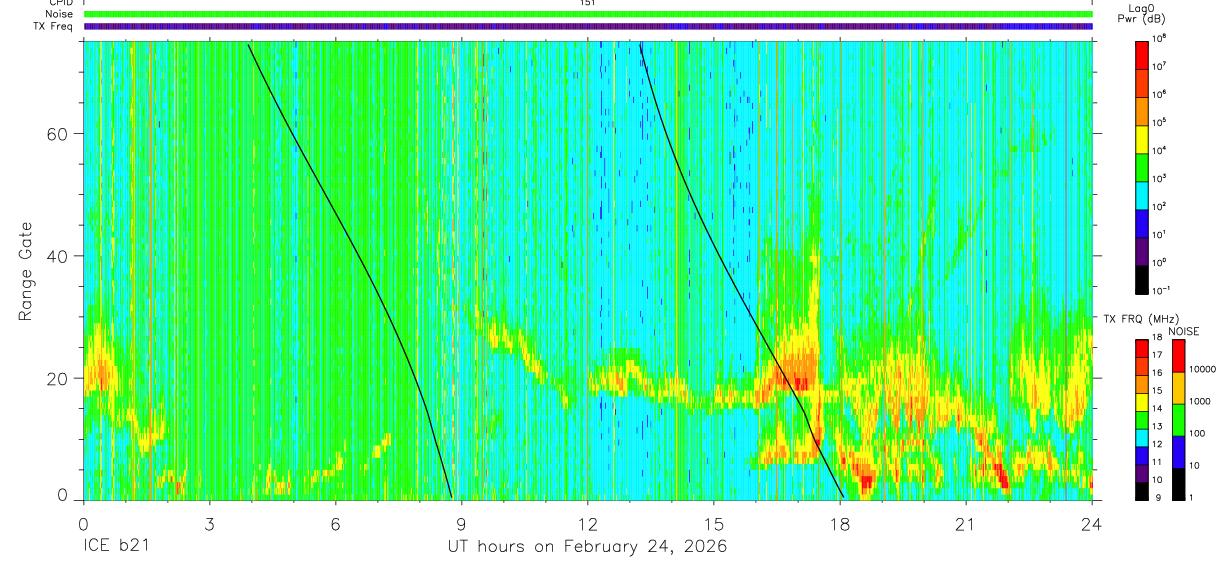Image resolution: width=1228 pixels, height=567 pixels.
Task: Click the 'UT hours on February 24, 2026' axis title
Action: point(587,547)
